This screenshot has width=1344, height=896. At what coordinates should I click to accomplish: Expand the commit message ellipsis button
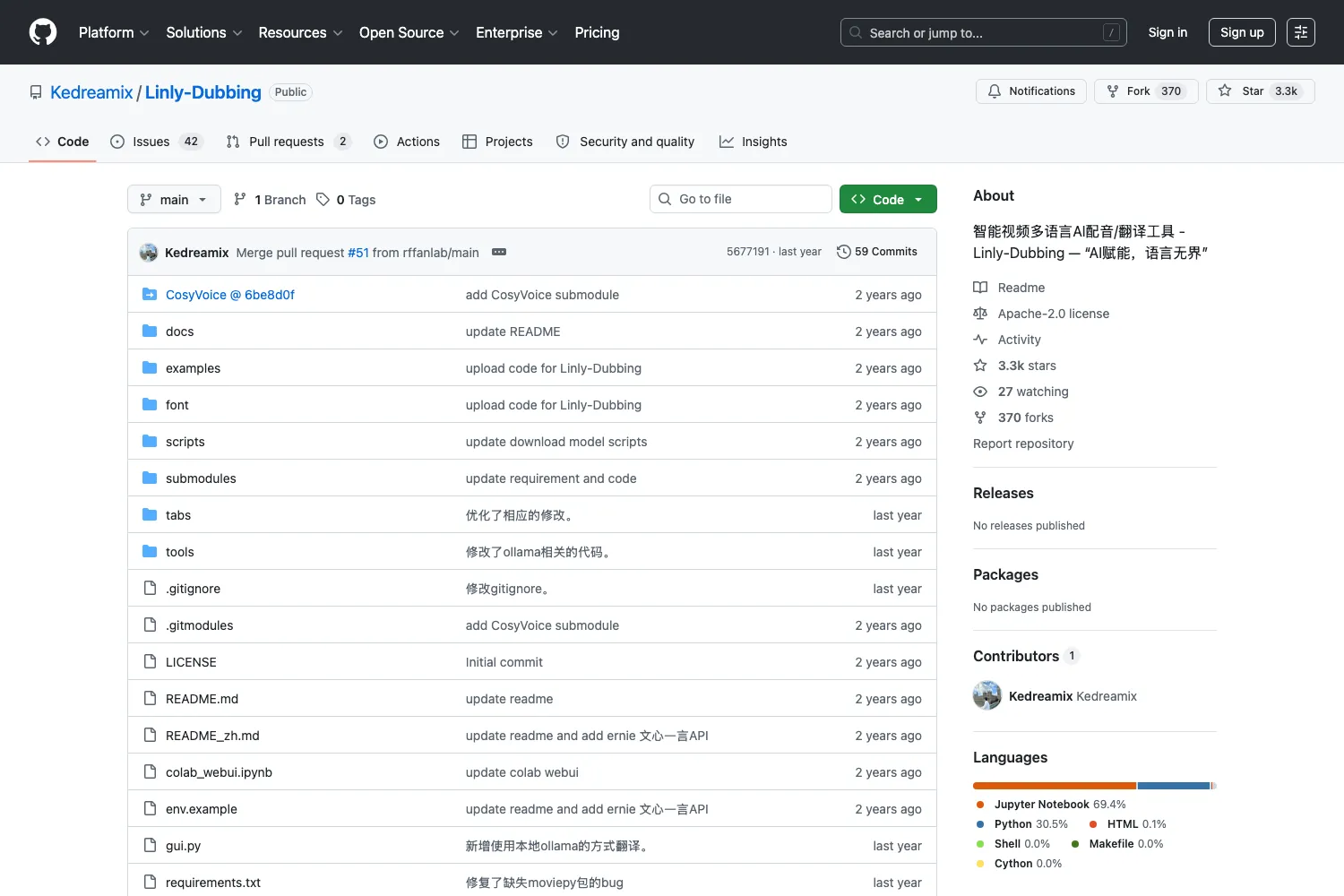click(x=499, y=253)
